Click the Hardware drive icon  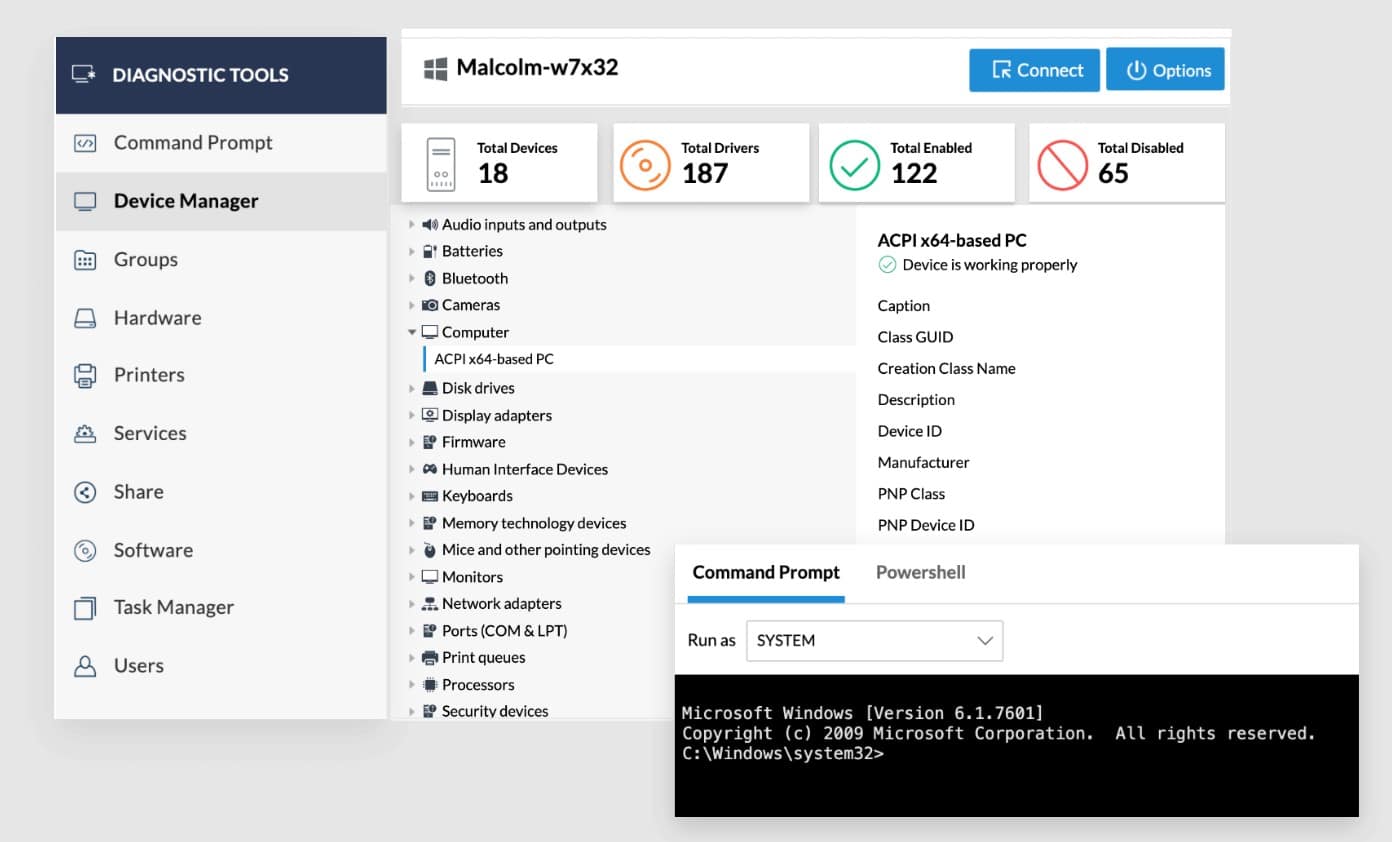(85, 318)
